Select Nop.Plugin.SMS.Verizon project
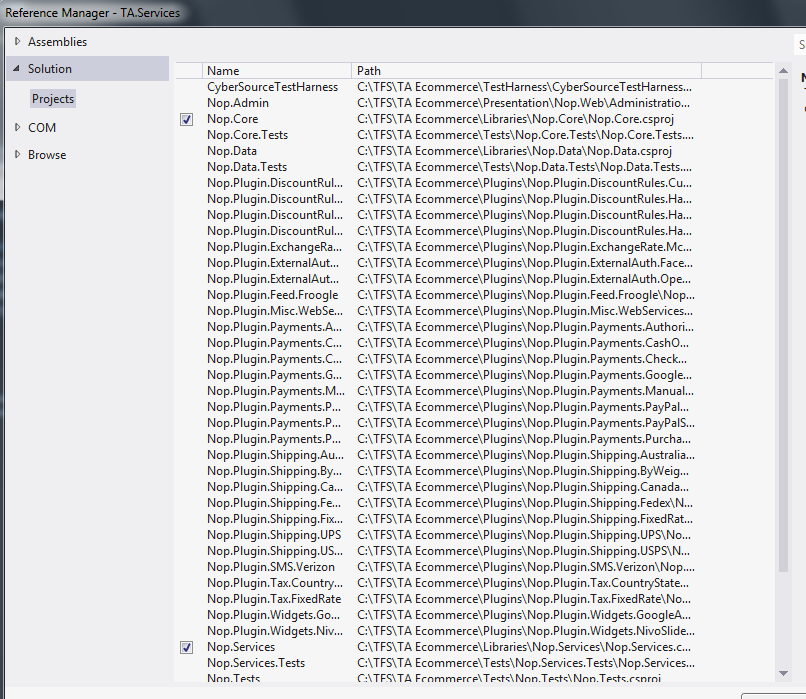This screenshot has height=699, width=806. 271,566
